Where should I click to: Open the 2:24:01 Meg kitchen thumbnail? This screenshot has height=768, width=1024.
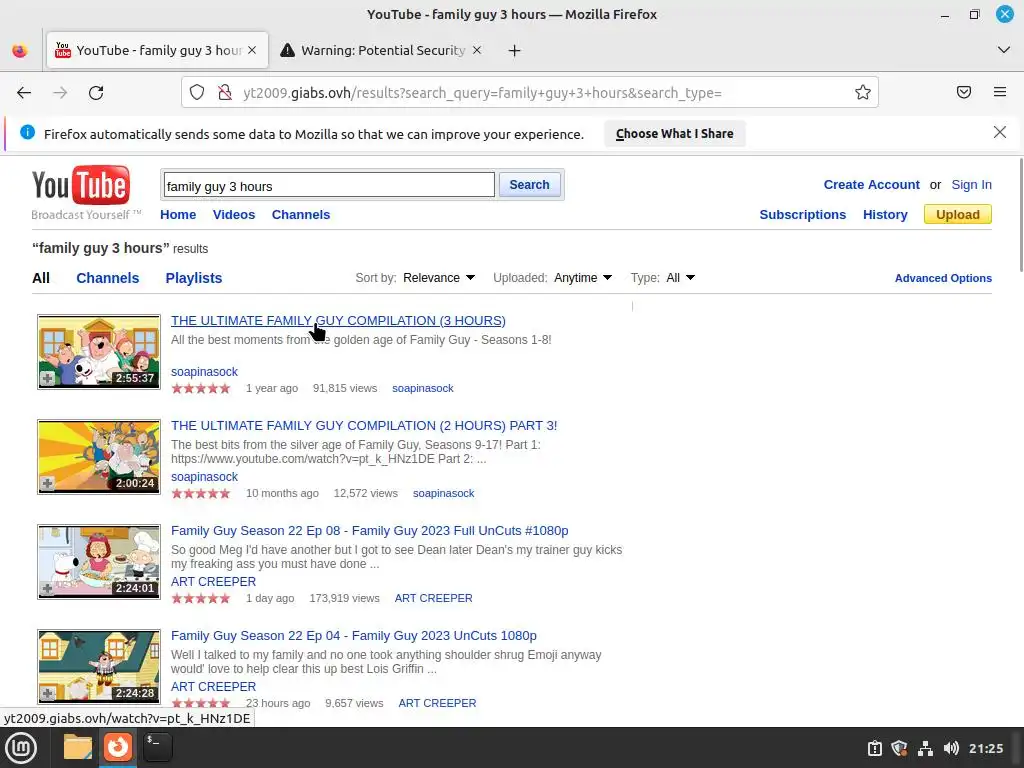coord(99,562)
